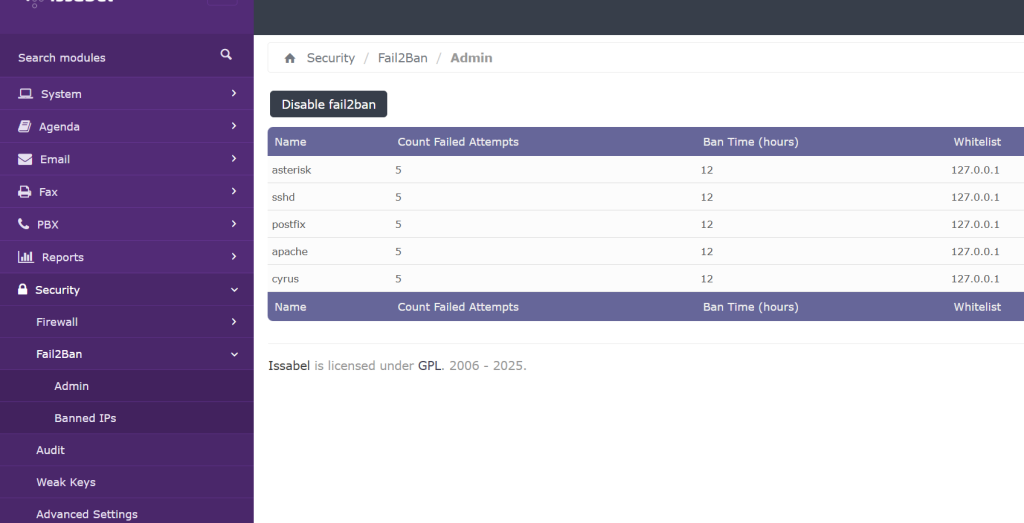The image size is (1024, 523).
Task: Select the cyrus jail name
Action: click(285, 279)
